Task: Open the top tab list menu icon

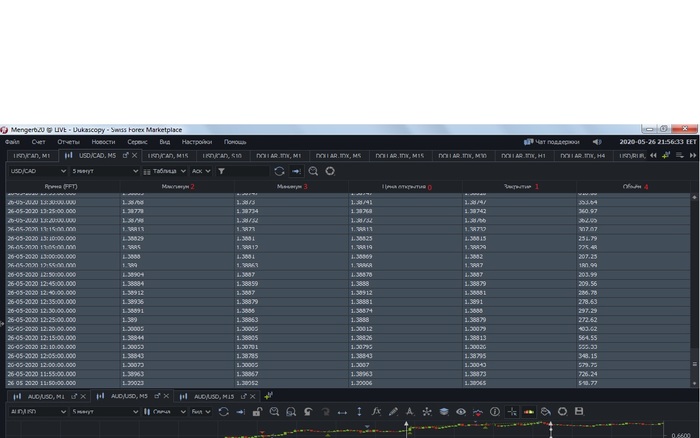Action: pos(680,155)
